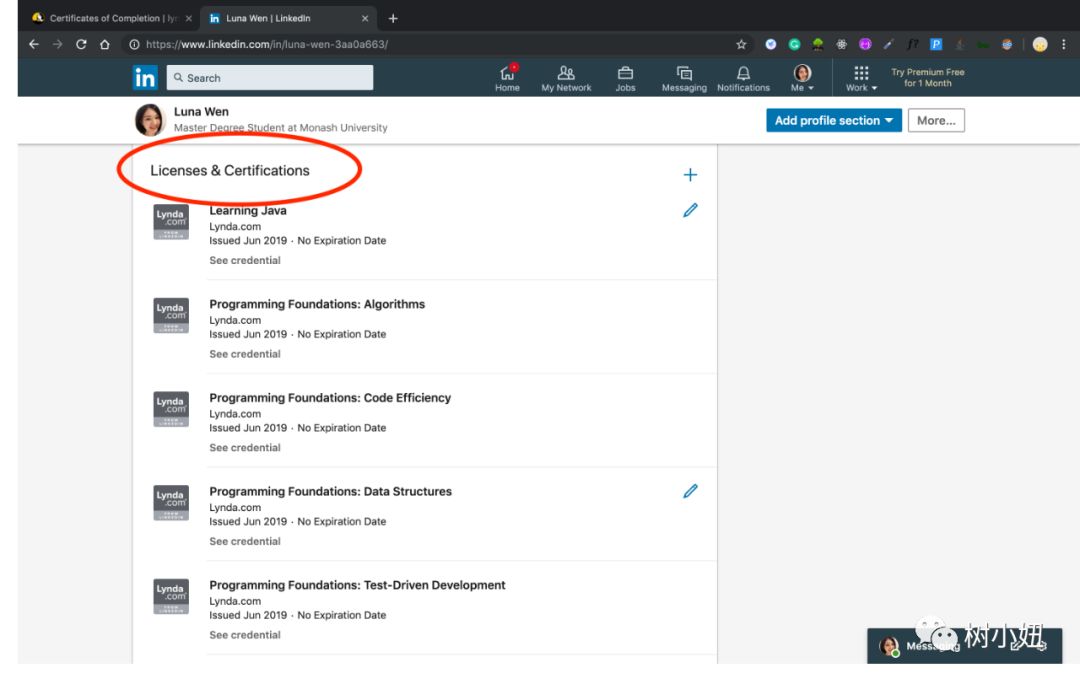This screenshot has width=1080, height=684.
Task: Focus the LinkedIn search field
Action: pyautogui.click(x=270, y=78)
